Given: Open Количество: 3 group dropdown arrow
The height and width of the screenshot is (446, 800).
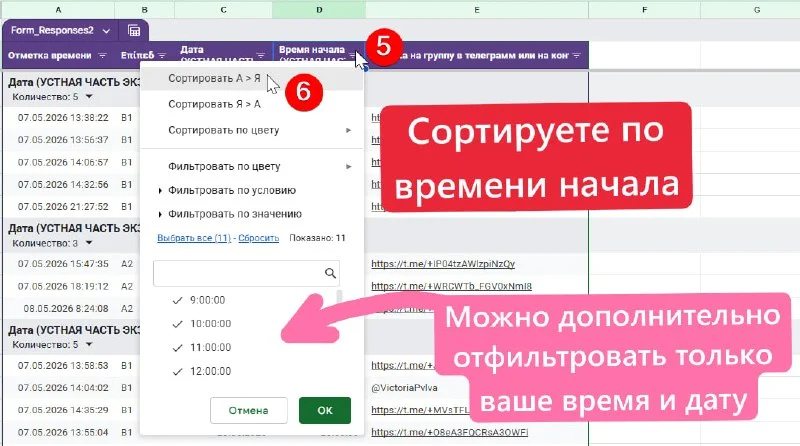Looking at the screenshot, I should pos(89,243).
